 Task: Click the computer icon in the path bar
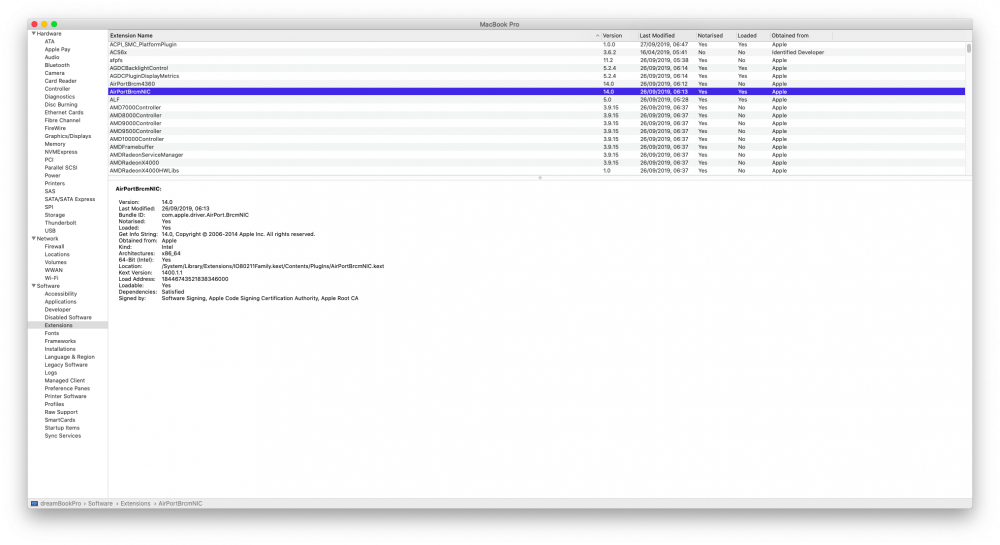pyautogui.click(x=34, y=504)
